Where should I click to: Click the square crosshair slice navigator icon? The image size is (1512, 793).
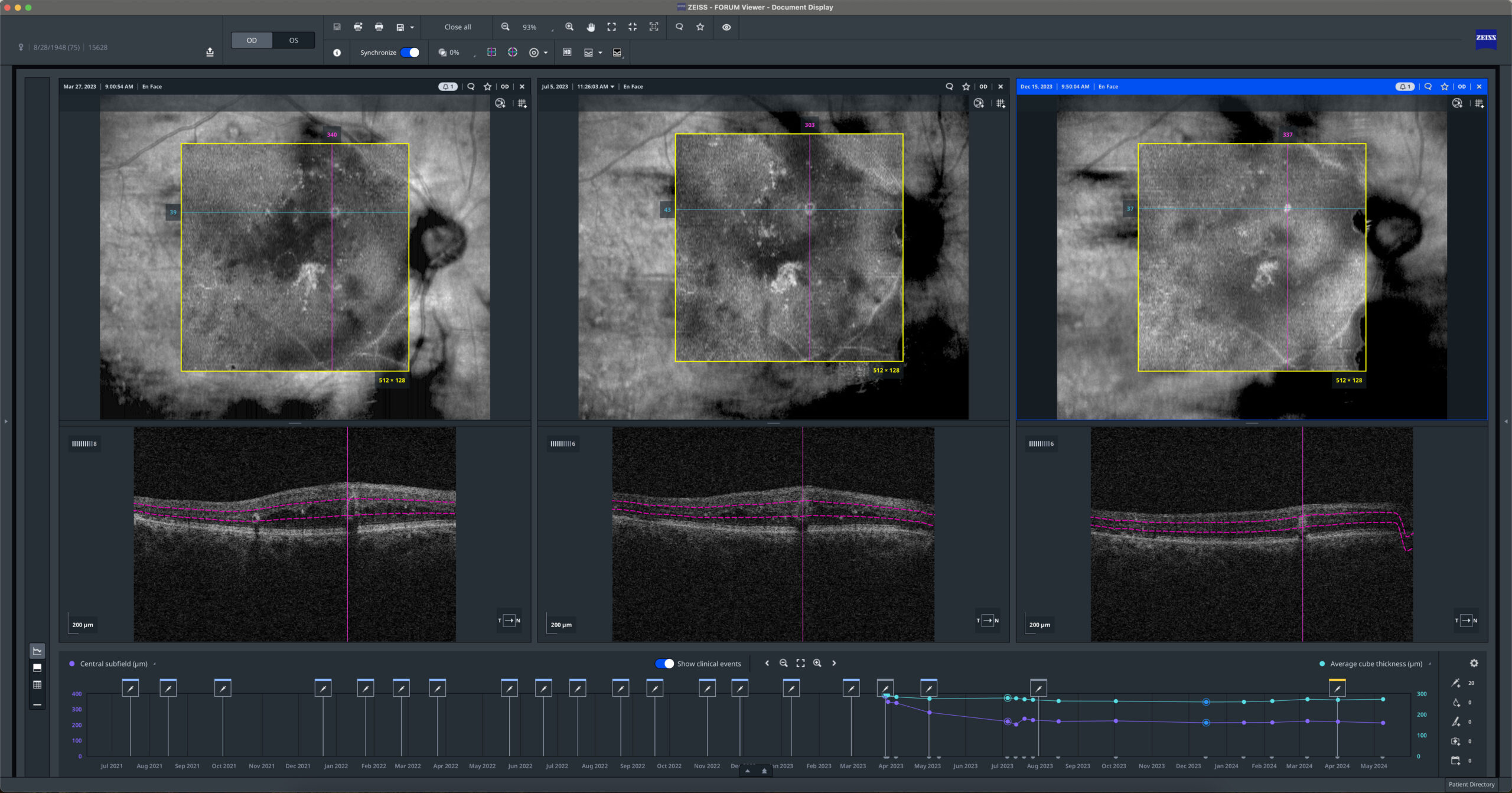[x=491, y=53]
